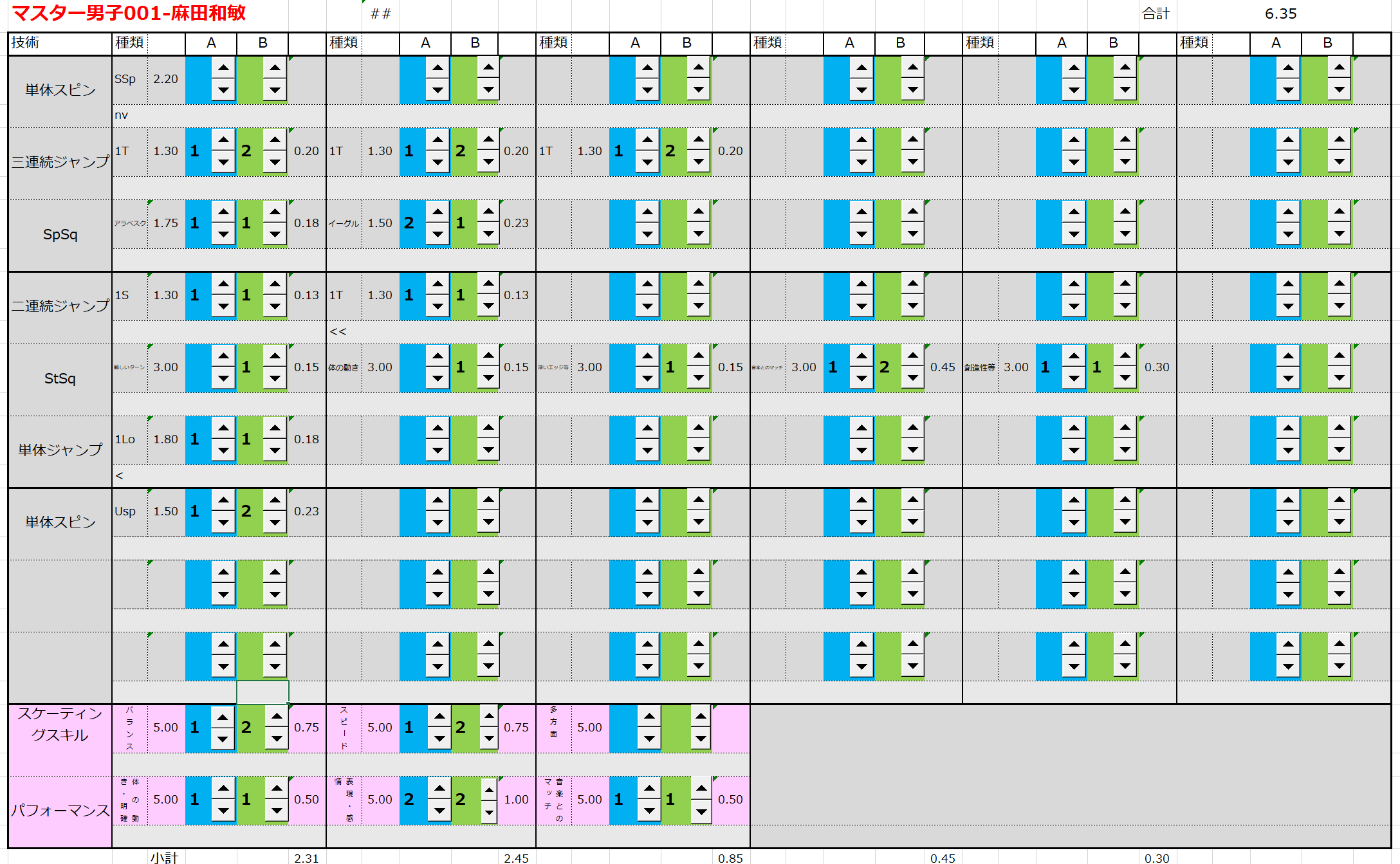Image resolution: width=1400 pixels, height=864 pixels.
Task: Increase judge B score for Usp spin
Action: tap(275, 500)
